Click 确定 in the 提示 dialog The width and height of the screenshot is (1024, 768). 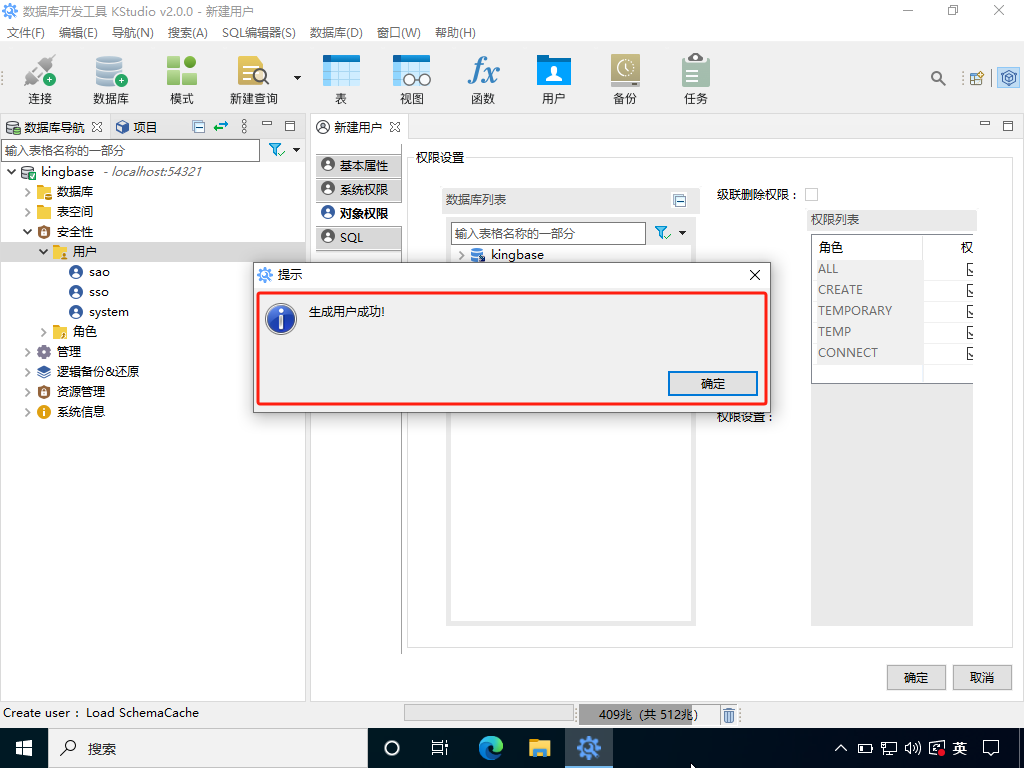[712, 384]
